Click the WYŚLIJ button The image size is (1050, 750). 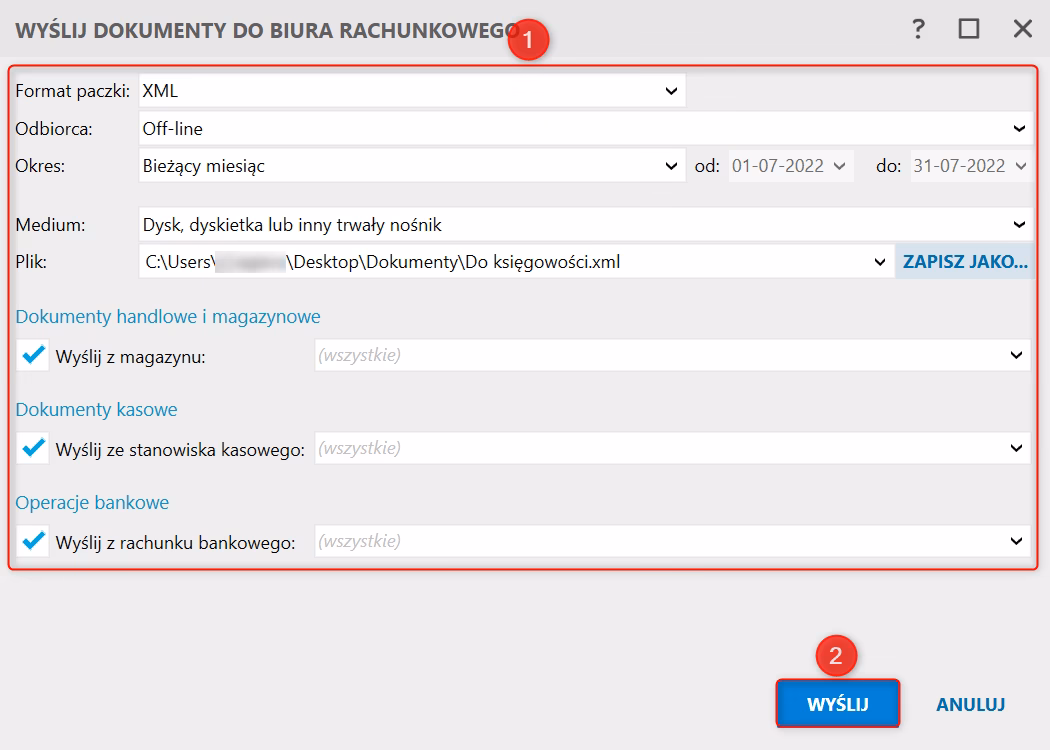pos(837,703)
